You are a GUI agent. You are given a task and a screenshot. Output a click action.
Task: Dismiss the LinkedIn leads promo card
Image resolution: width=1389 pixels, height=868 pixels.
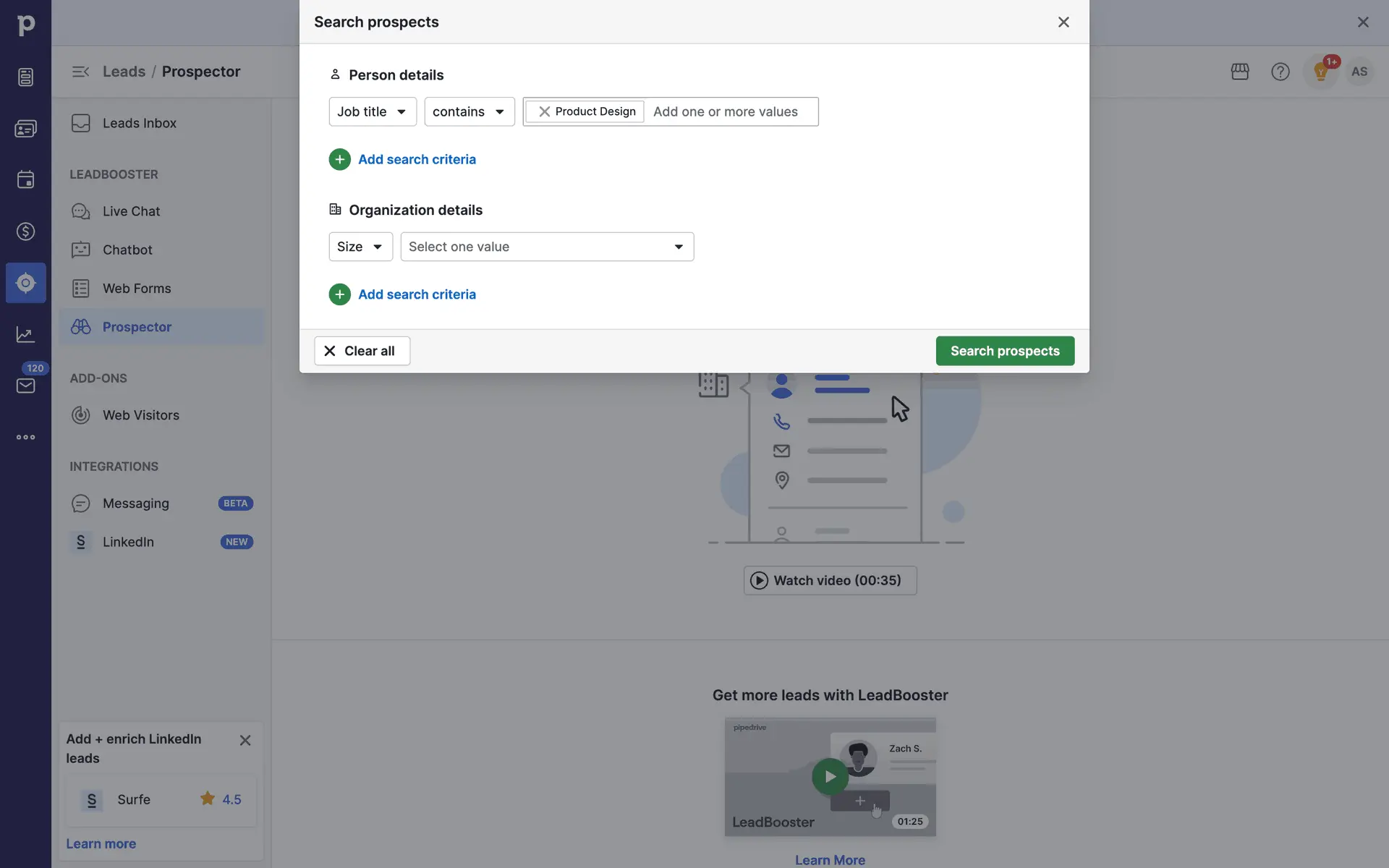(245, 740)
